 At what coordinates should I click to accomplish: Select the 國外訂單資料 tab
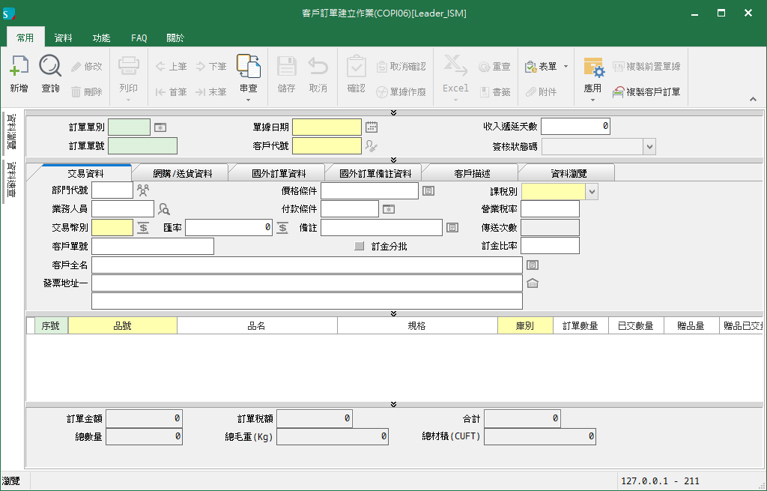tap(280, 173)
